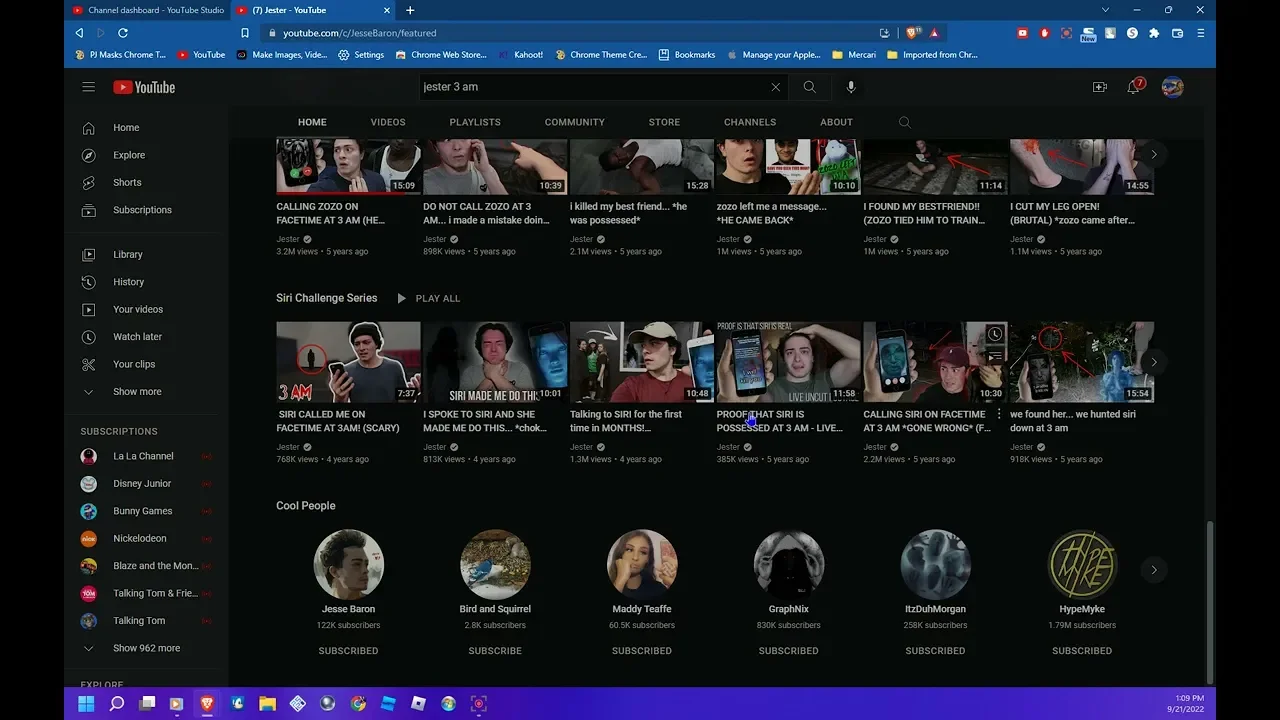Viewport: 1280px width, 720px height.
Task: Subscribe to Bird and Squirrel
Action: coord(495,651)
